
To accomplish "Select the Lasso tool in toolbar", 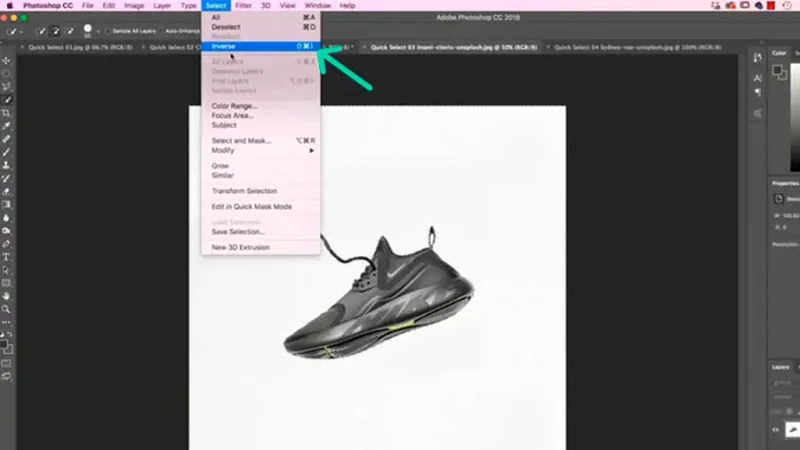I will pyautogui.click(x=6, y=87).
